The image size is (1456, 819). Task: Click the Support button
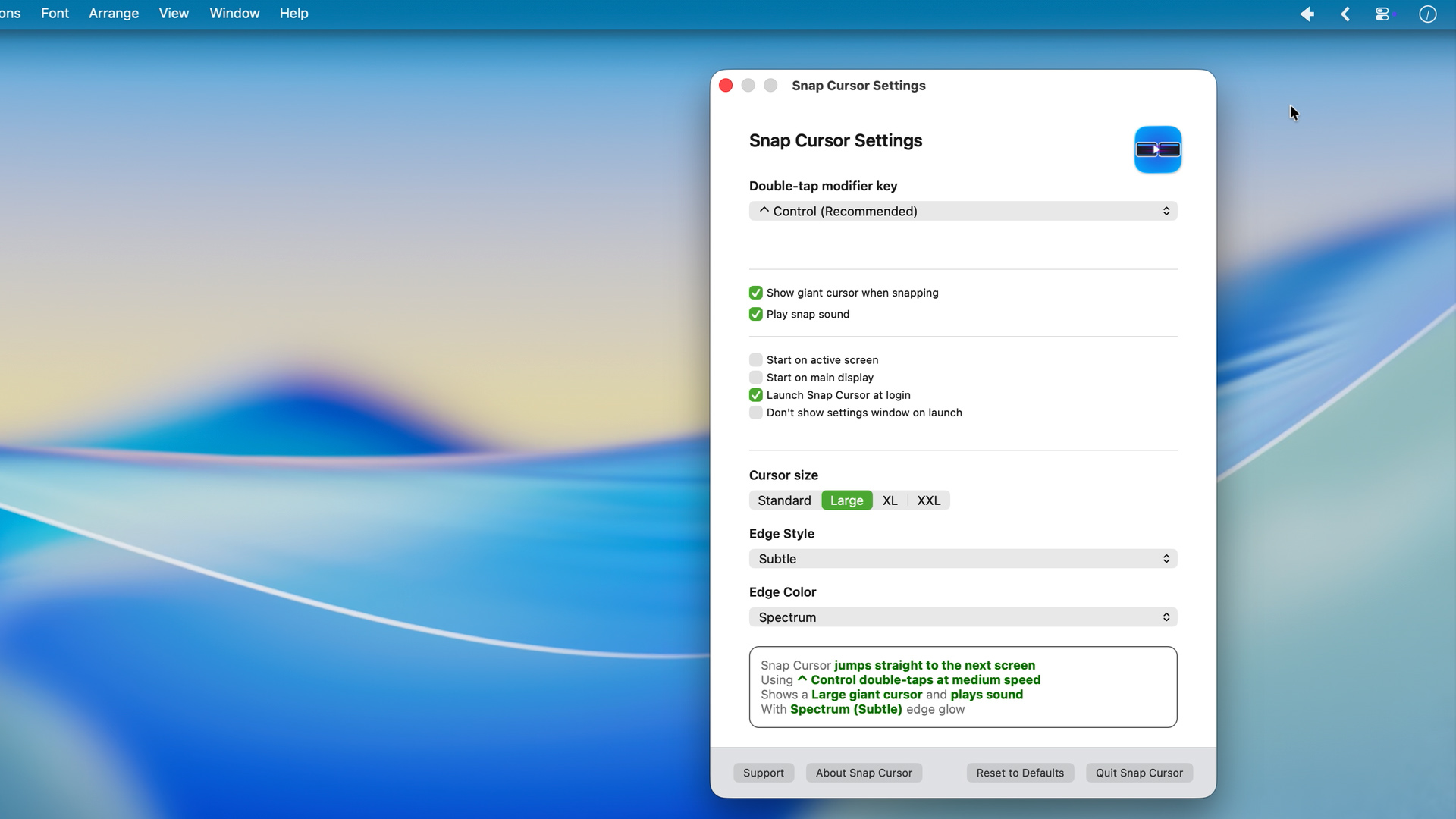click(764, 773)
